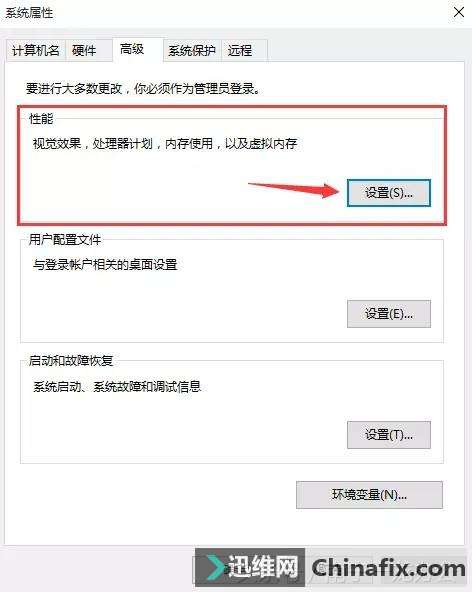Click the 视觉效果 performance description text
Viewport: 472px width, 592px height.
coord(165,144)
